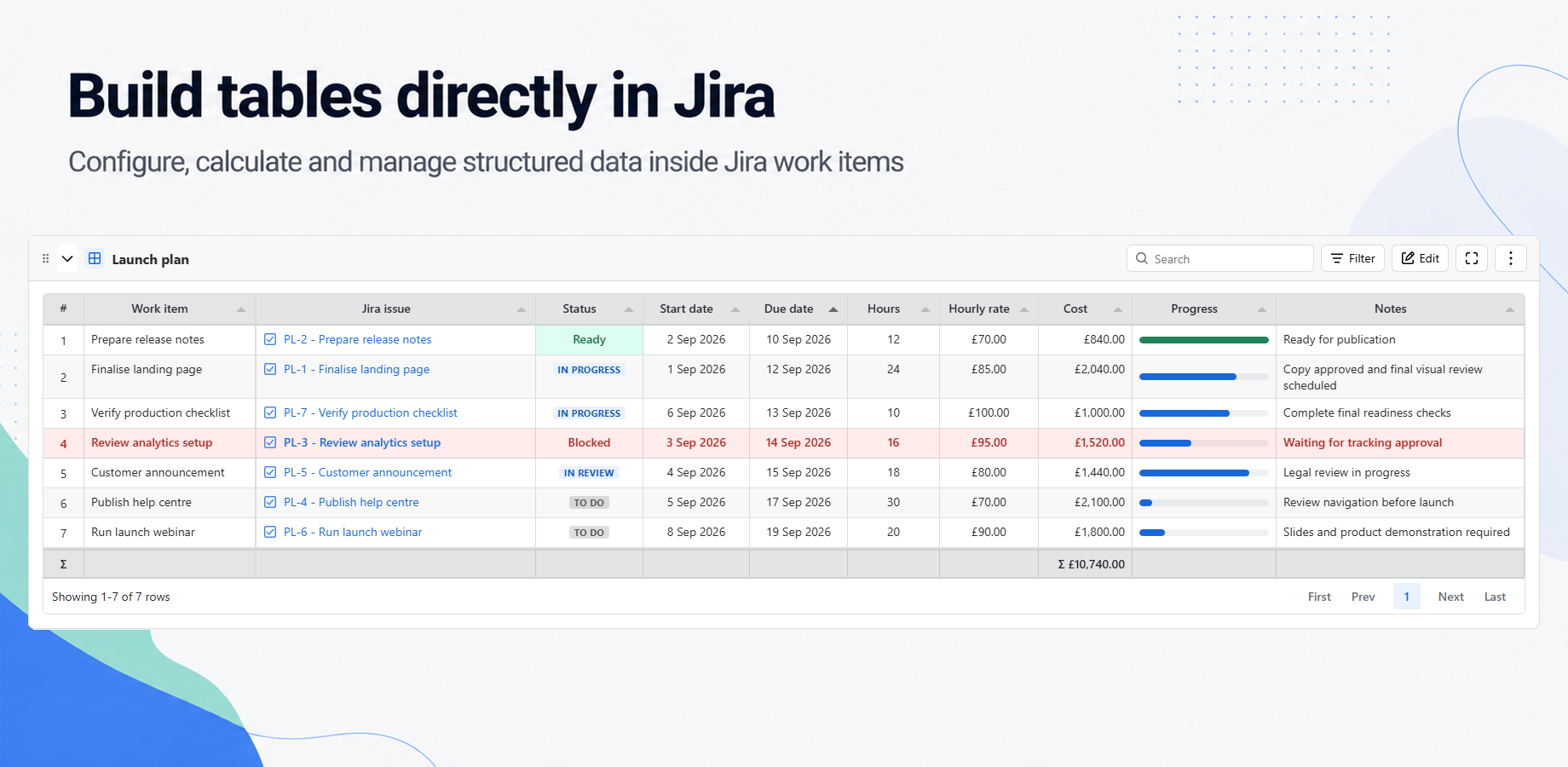Click task checkbox icon for PL-2
Screen dimensions: 1568x767
(270, 339)
